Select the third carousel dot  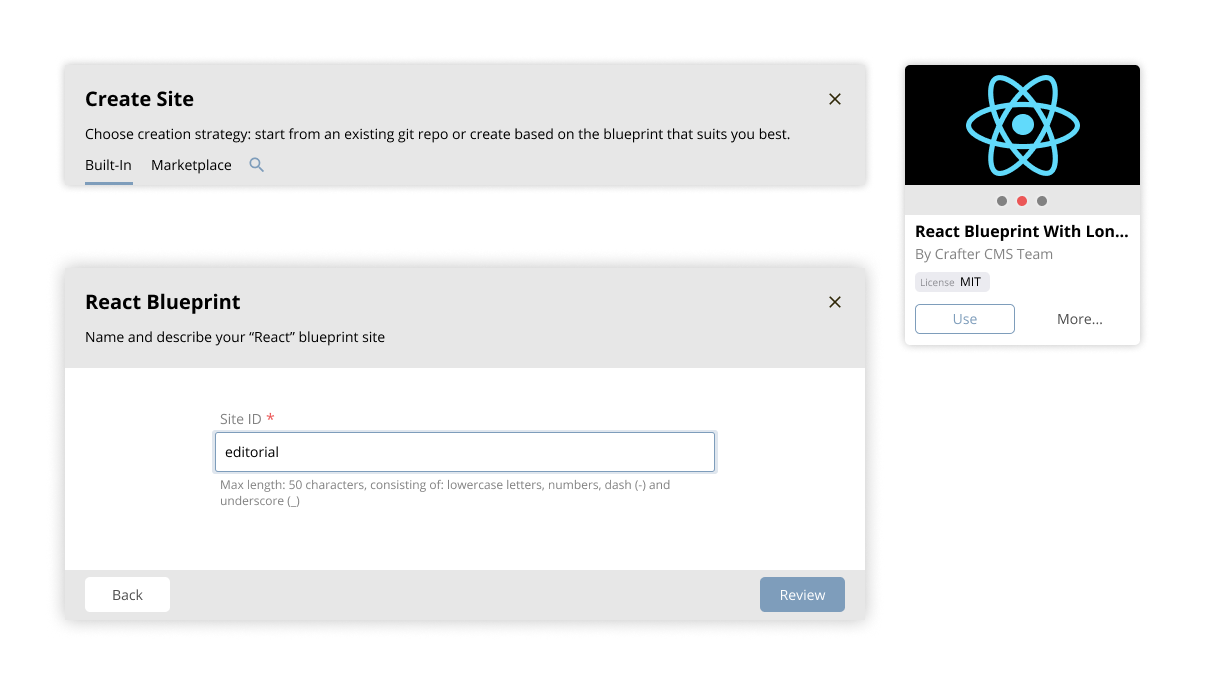[x=1043, y=200]
